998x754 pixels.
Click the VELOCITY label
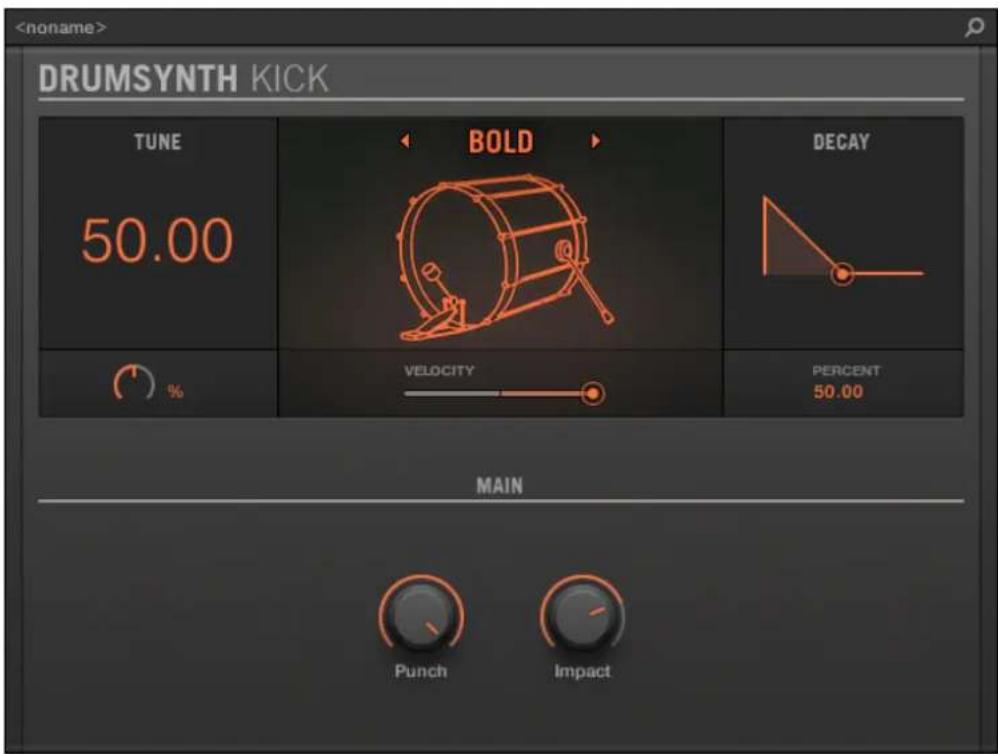(x=439, y=370)
